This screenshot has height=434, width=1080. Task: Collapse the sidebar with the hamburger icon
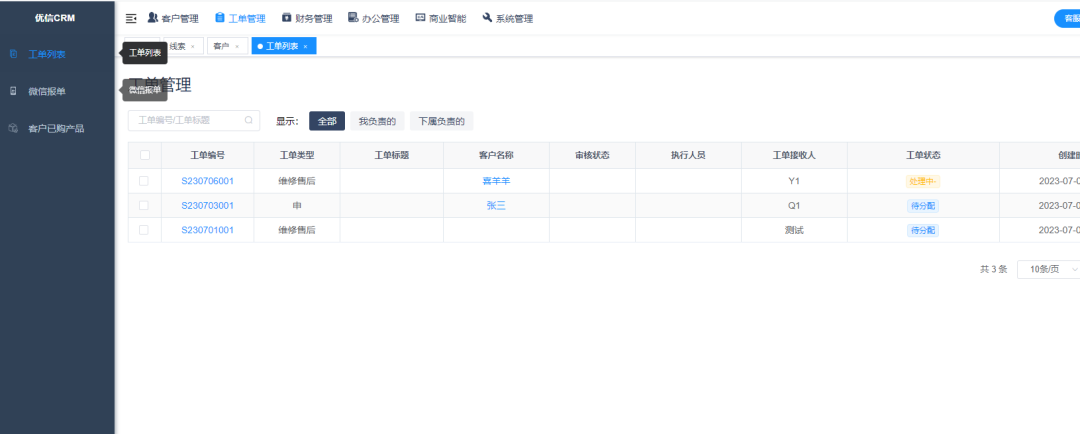click(x=131, y=18)
